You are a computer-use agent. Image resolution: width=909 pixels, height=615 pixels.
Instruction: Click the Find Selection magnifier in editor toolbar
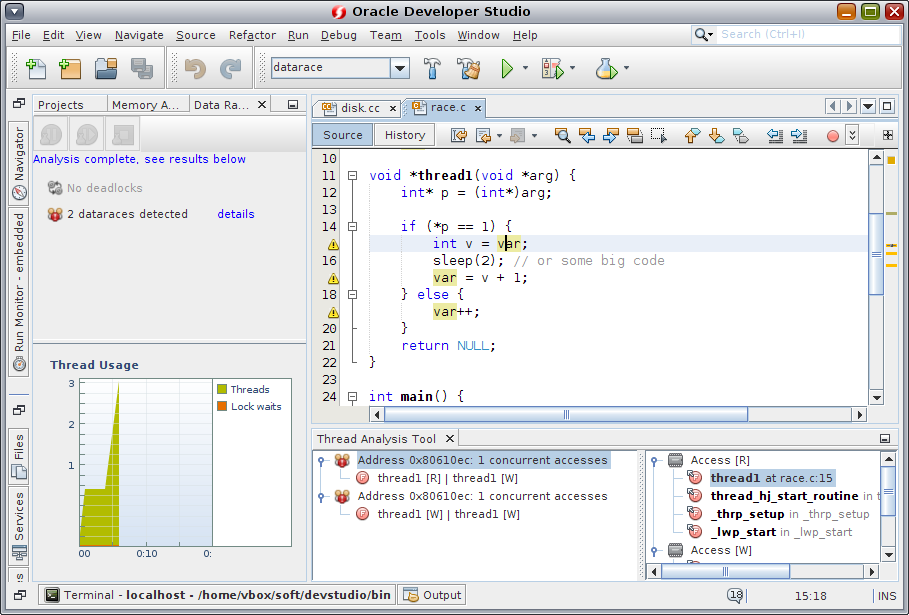(x=562, y=135)
